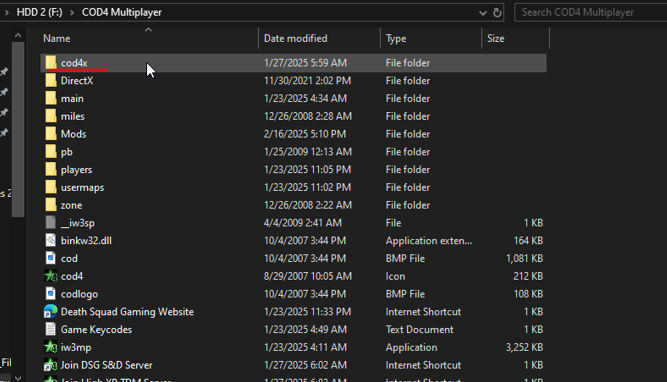Select the codlogo BMP file icon
Viewport: 667px width, 382px height.
tap(51, 294)
